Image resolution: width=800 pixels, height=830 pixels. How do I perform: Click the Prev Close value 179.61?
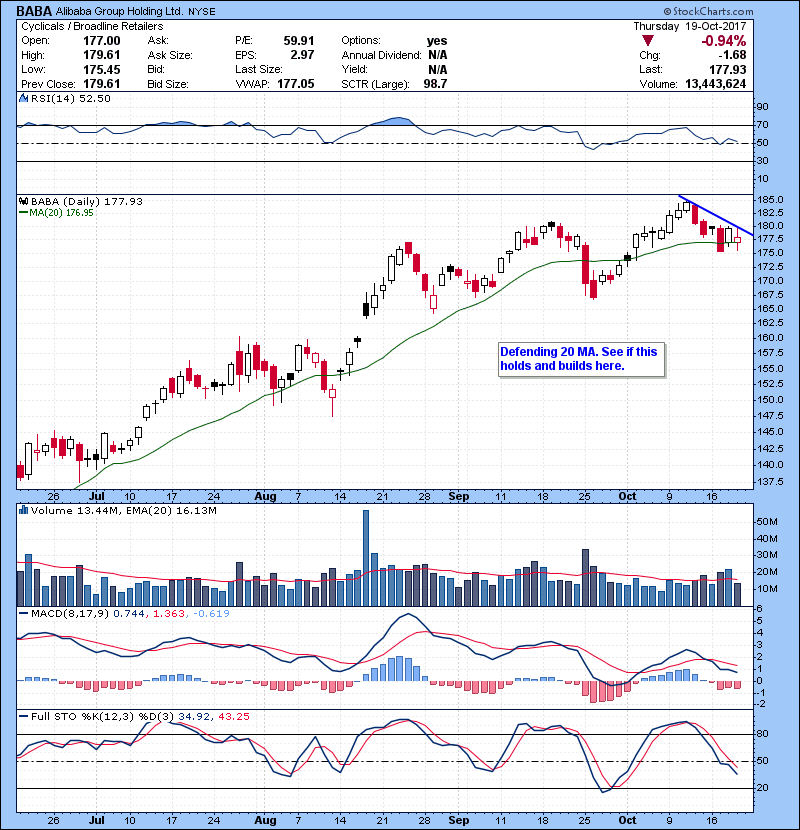(102, 84)
